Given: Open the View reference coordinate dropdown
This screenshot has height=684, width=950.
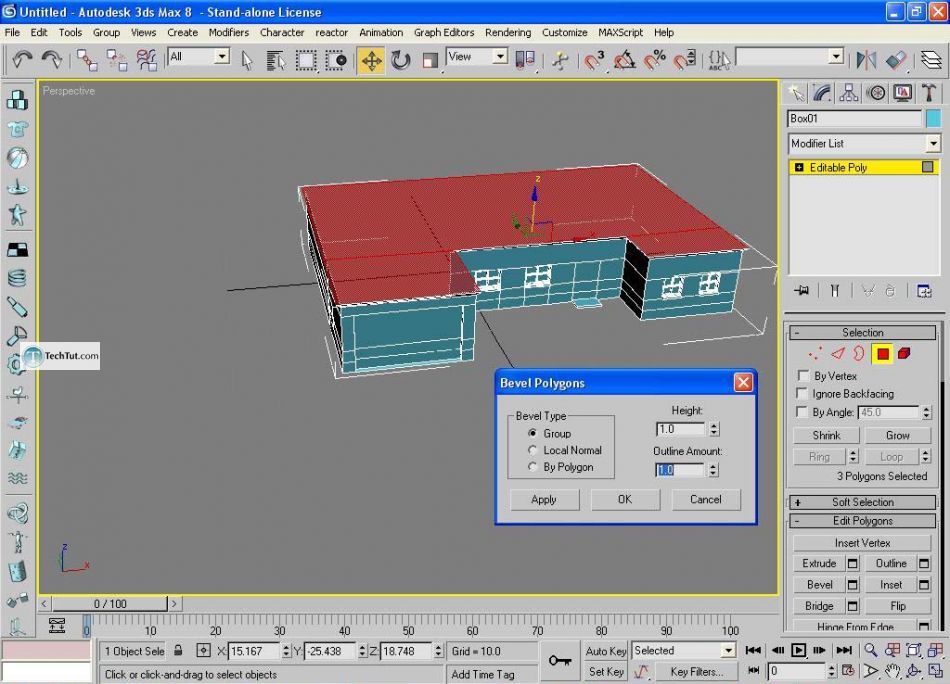Looking at the screenshot, I should (500, 56).
